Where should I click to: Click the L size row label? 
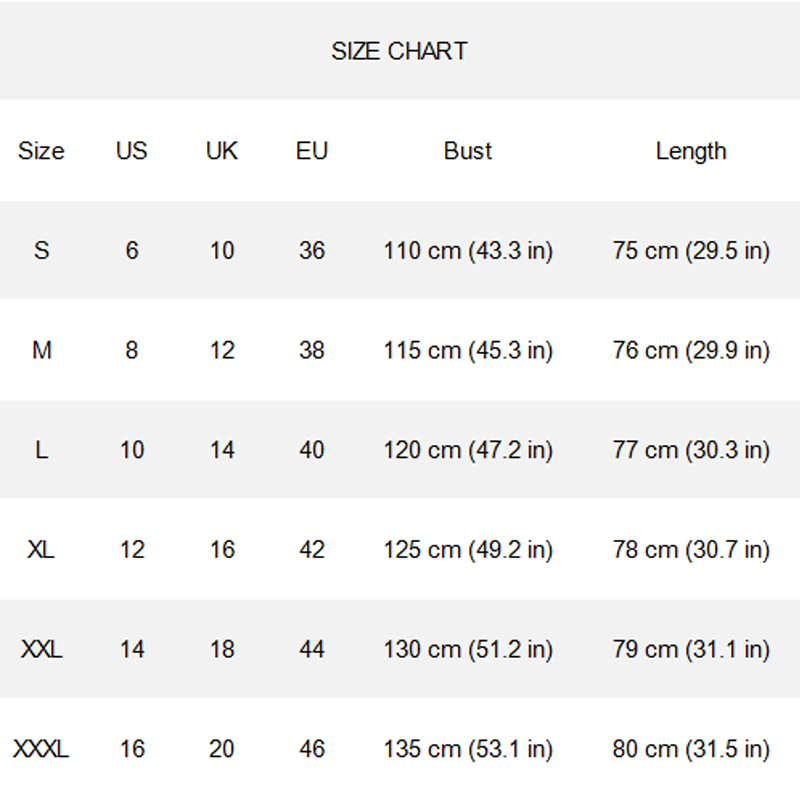point(42,450)
